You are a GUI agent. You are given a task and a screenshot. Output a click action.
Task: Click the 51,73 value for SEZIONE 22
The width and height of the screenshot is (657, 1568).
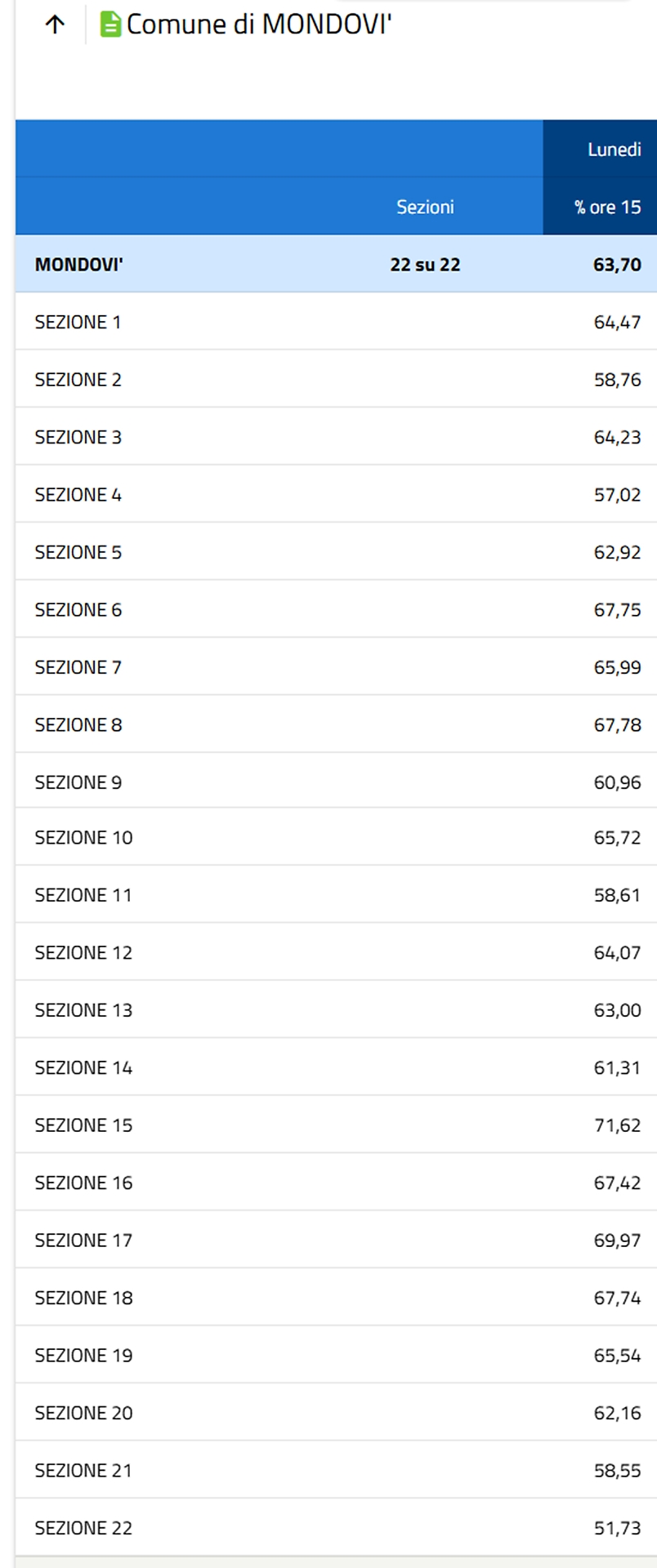[617, 1528]
